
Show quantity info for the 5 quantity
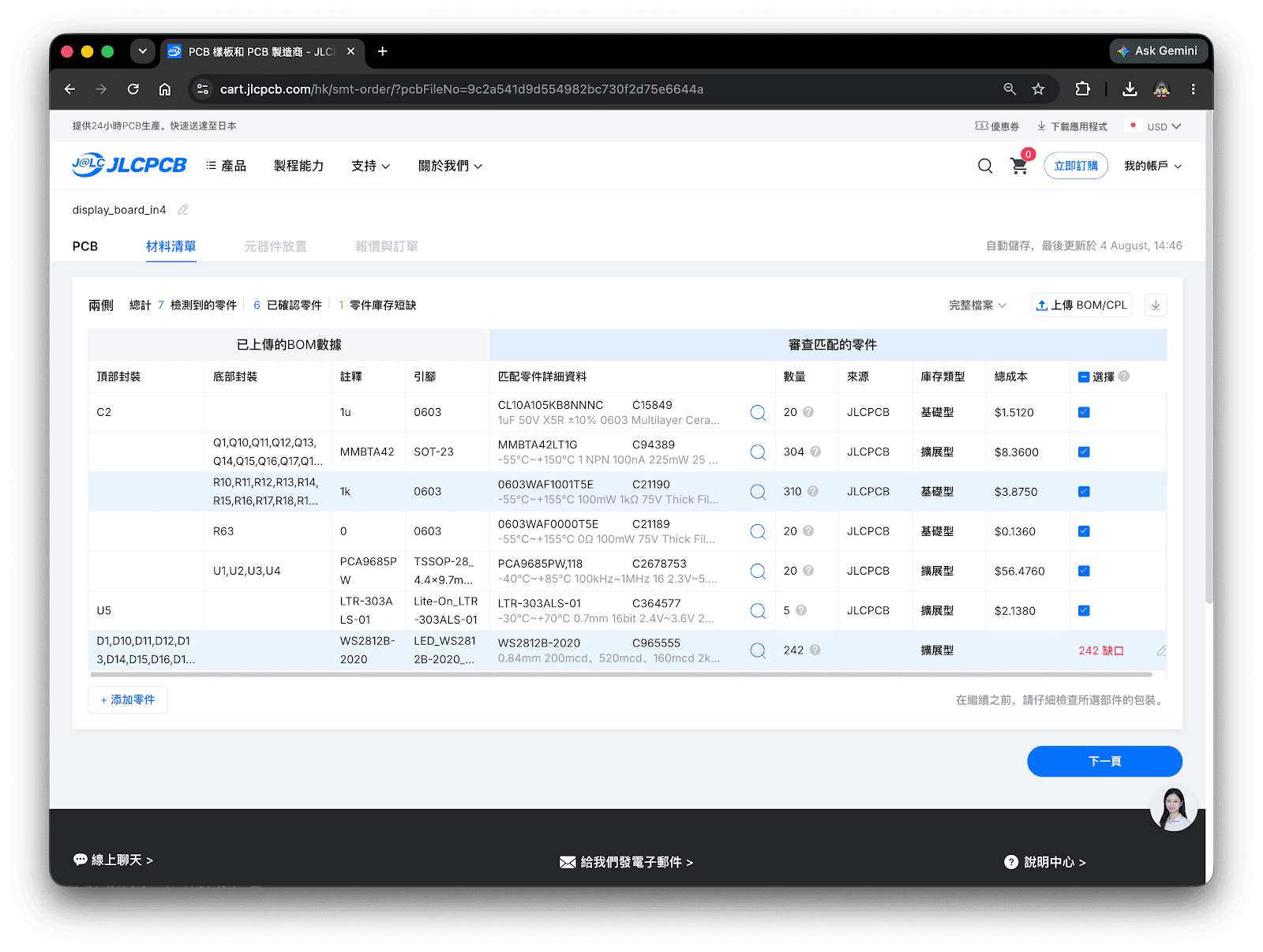[x=801, y=610]
